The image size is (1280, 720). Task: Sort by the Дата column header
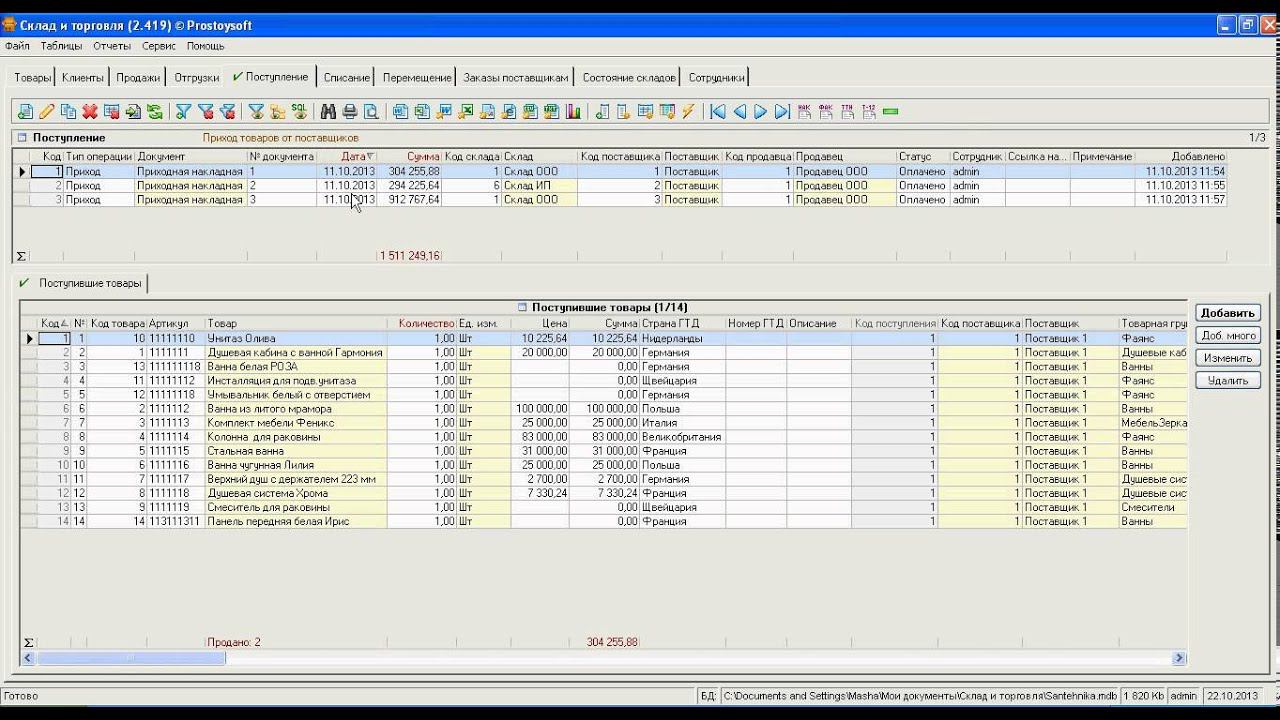349,157
